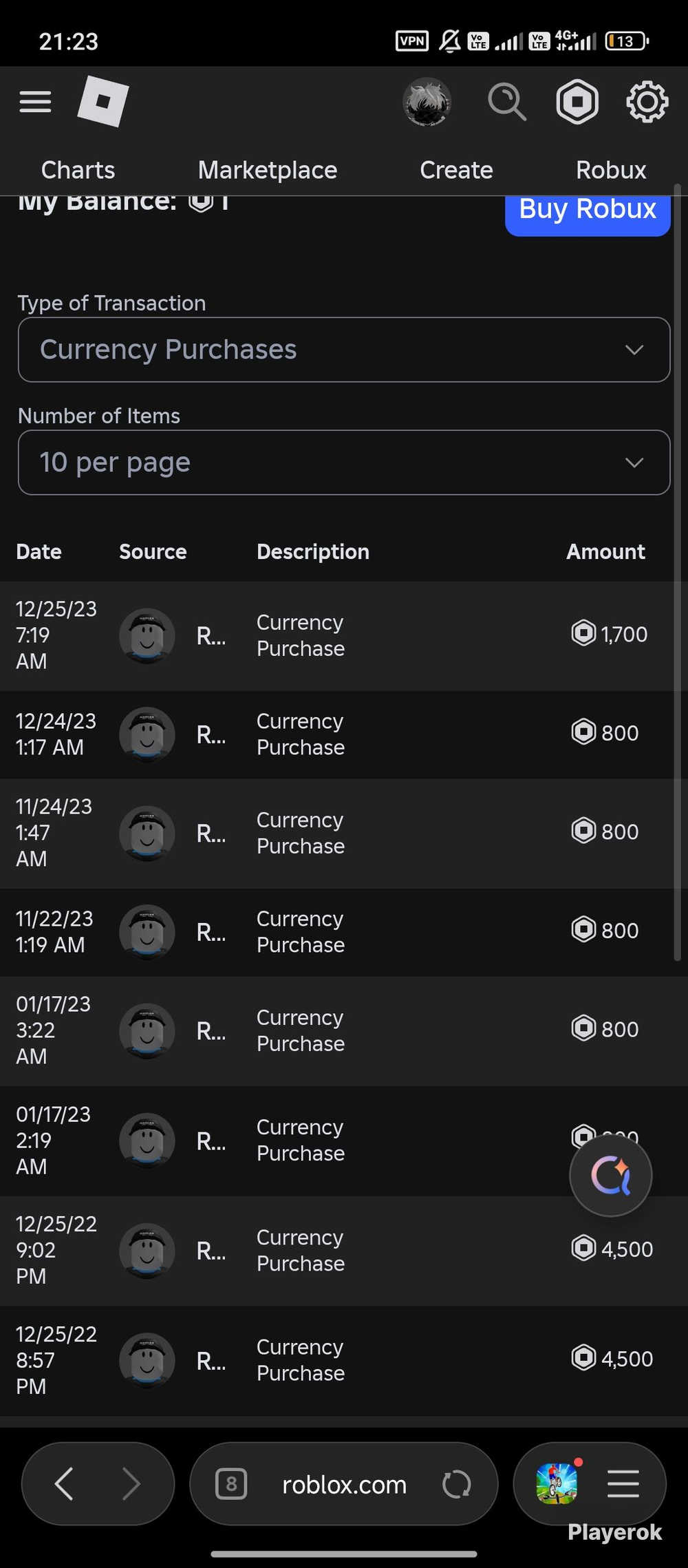Expand the 10 per page dropdown

pyautogui.click(x=344, y=463)
